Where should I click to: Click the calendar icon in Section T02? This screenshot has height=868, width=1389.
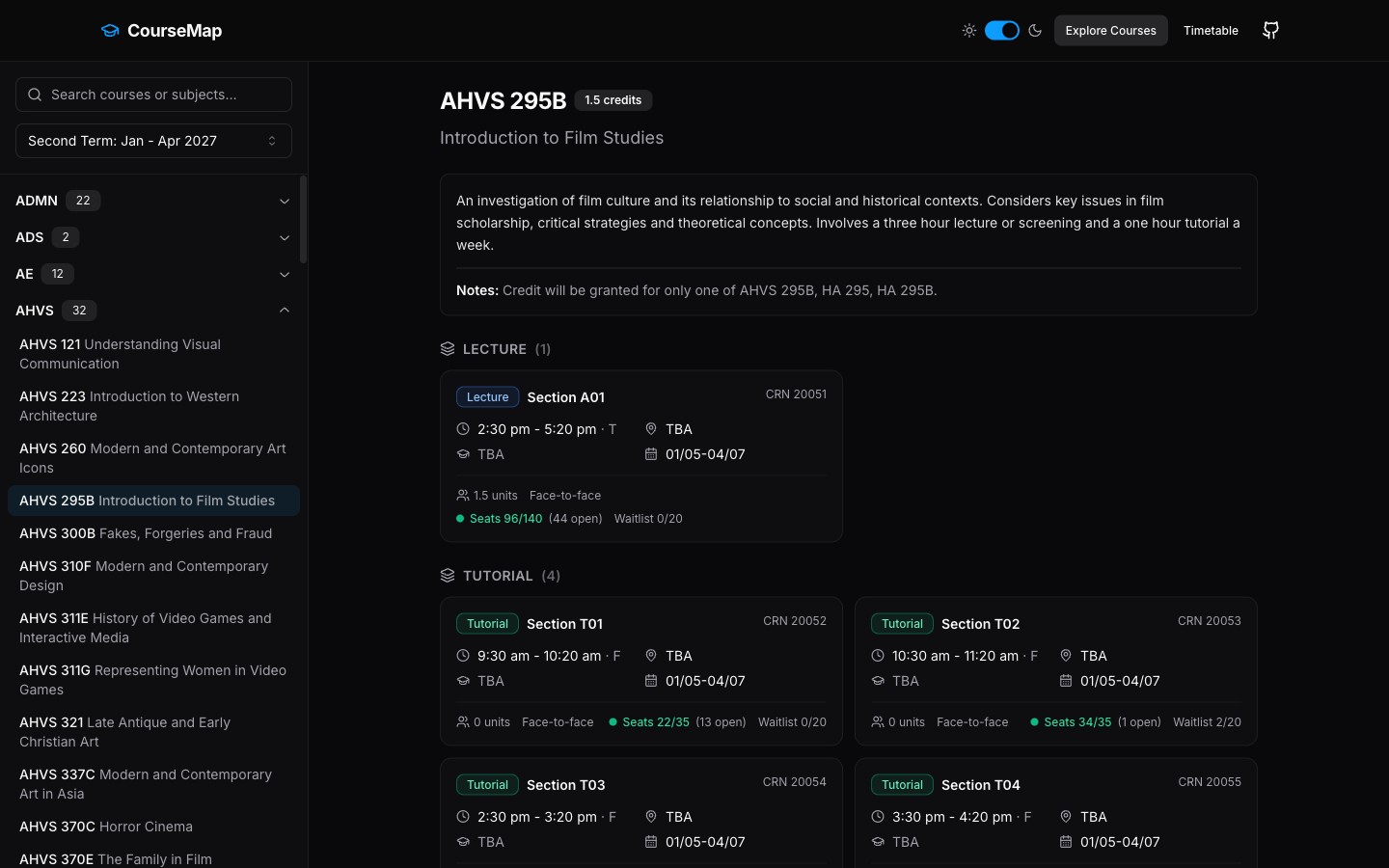point(1066,681)
